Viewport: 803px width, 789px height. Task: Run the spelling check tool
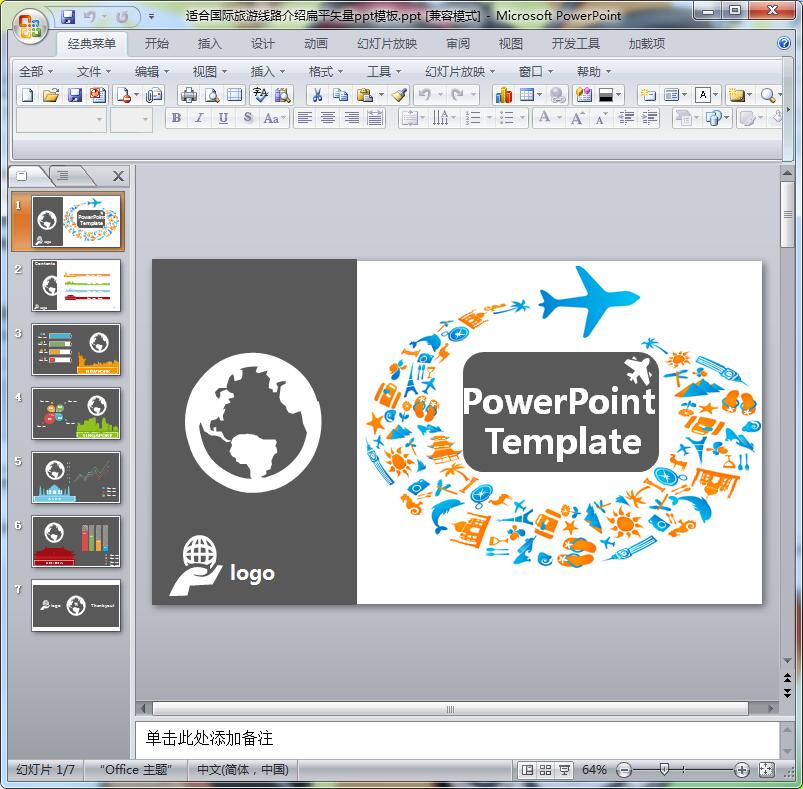(260, 95)
